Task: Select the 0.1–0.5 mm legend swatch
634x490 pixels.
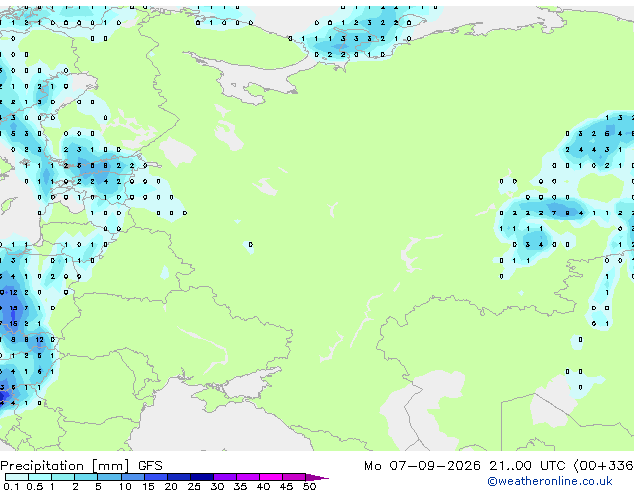Action: click(x=17, y=477)
